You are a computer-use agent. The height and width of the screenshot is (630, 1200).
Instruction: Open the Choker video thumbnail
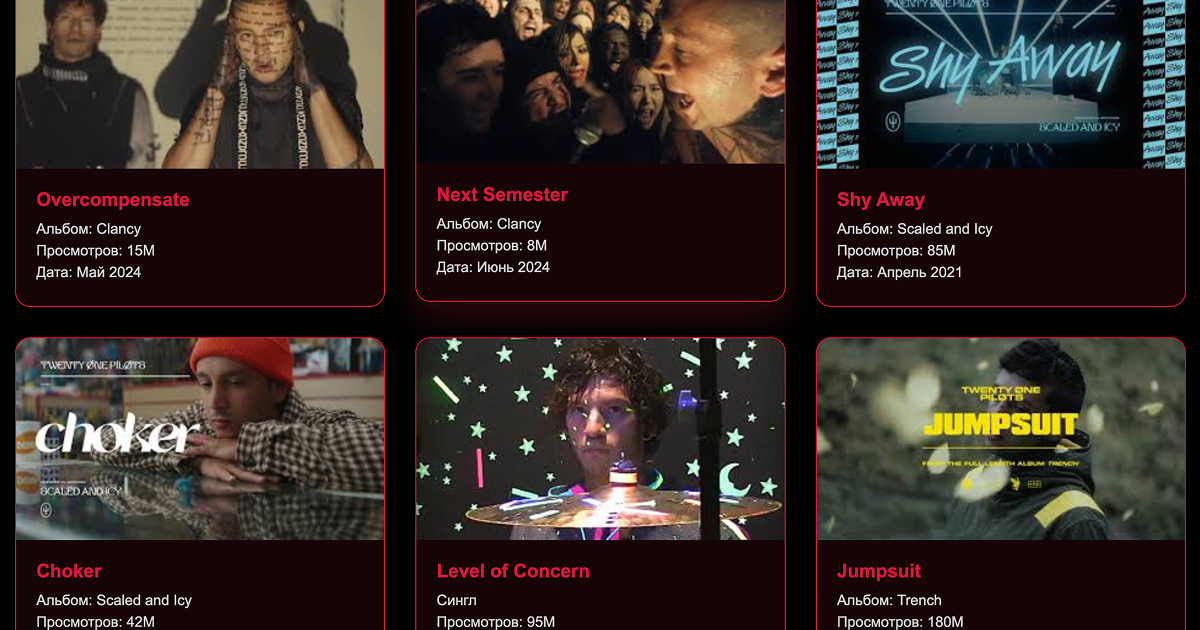tap(200, 439)
